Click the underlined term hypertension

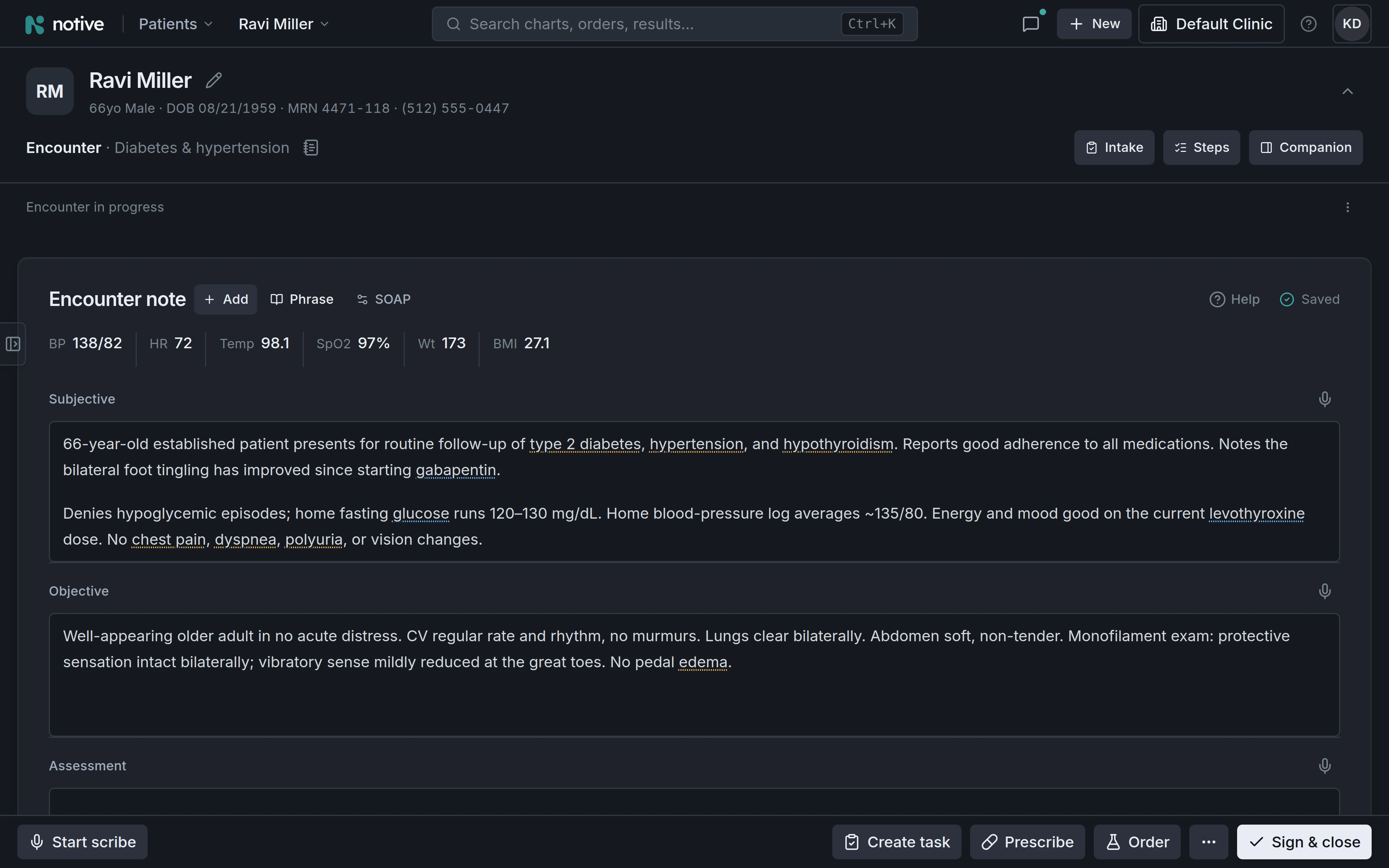696,444
